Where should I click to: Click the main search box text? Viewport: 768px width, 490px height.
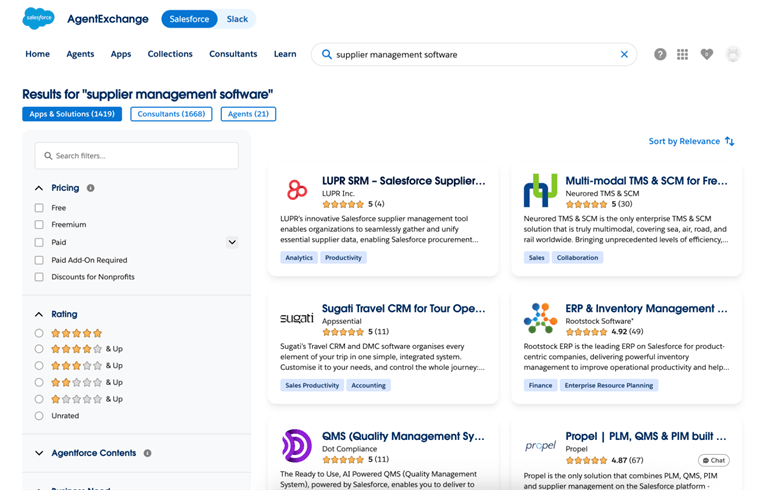coord(397,54)
